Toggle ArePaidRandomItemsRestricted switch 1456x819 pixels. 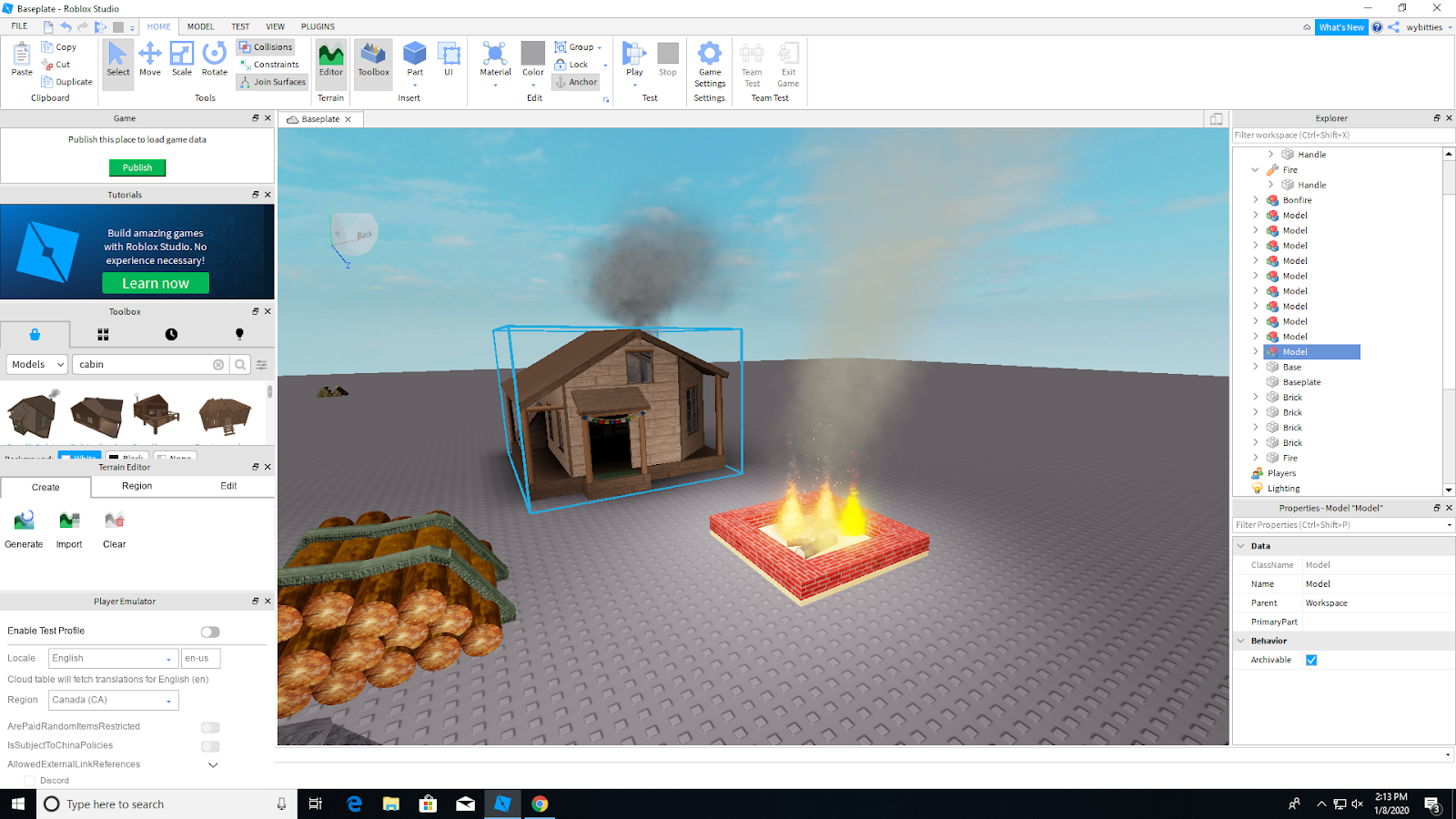pos(210,727)
